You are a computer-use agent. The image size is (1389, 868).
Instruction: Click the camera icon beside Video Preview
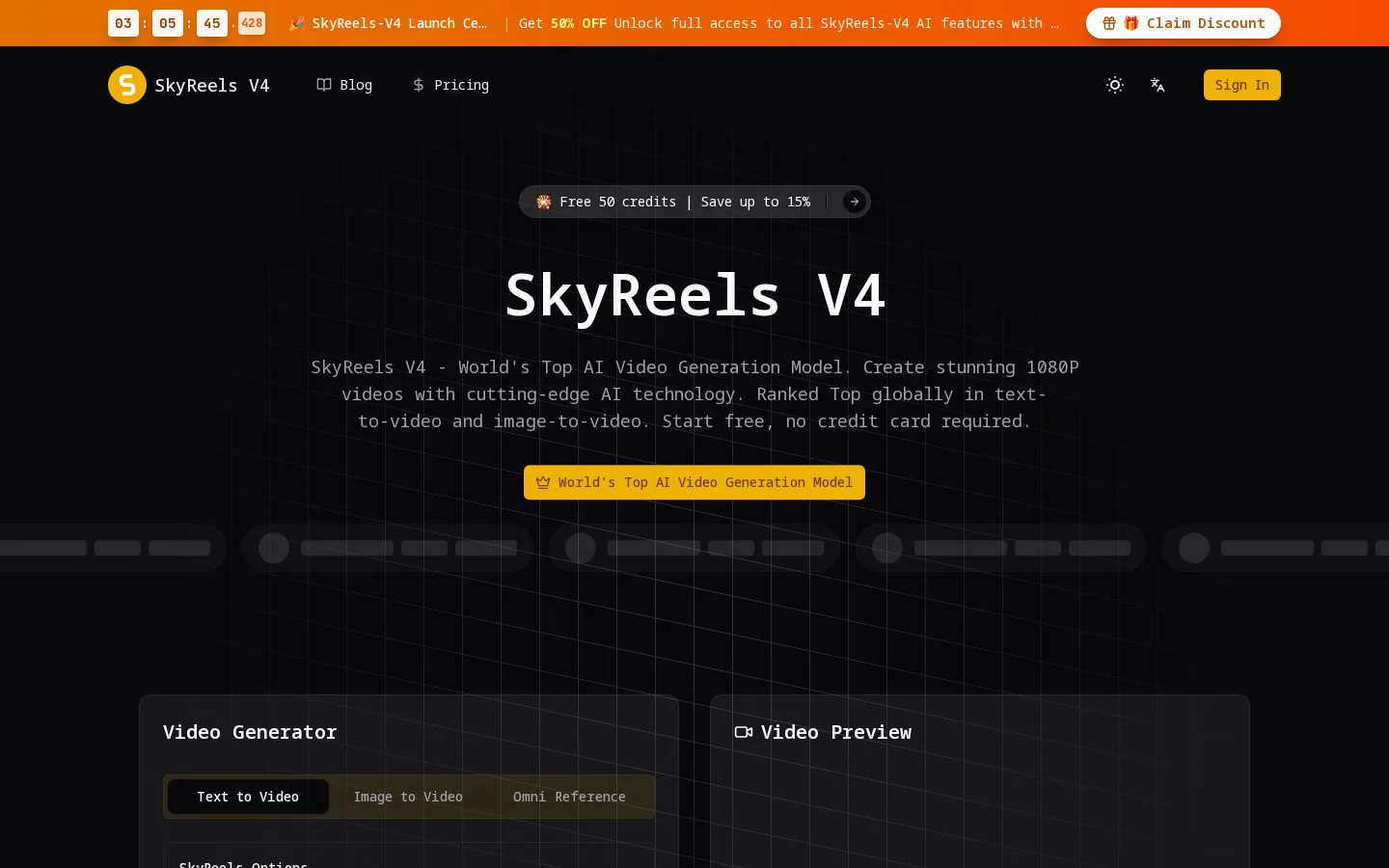tap(744, 732)
